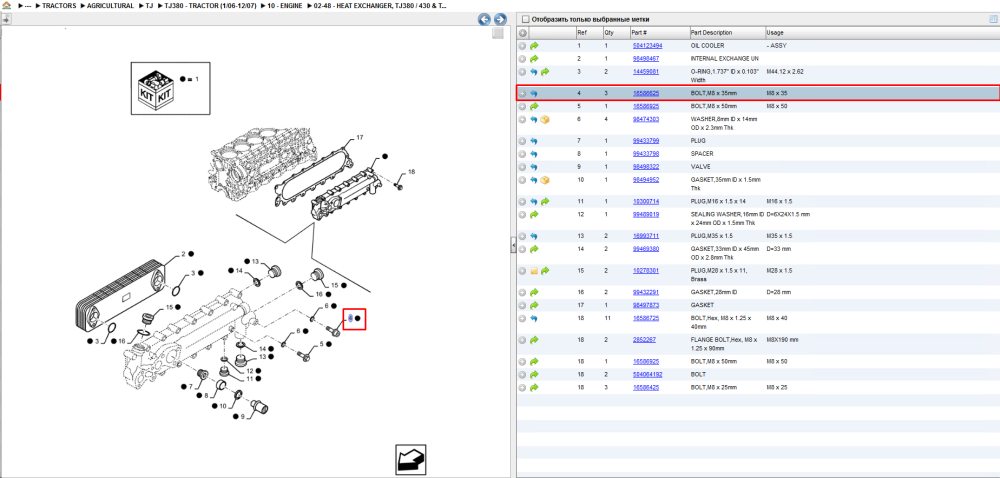The height and width of the screenshot is (478, 1000).
Task: Click 'M44.12 x 2.62' usage text
Action: coord(785,72)
